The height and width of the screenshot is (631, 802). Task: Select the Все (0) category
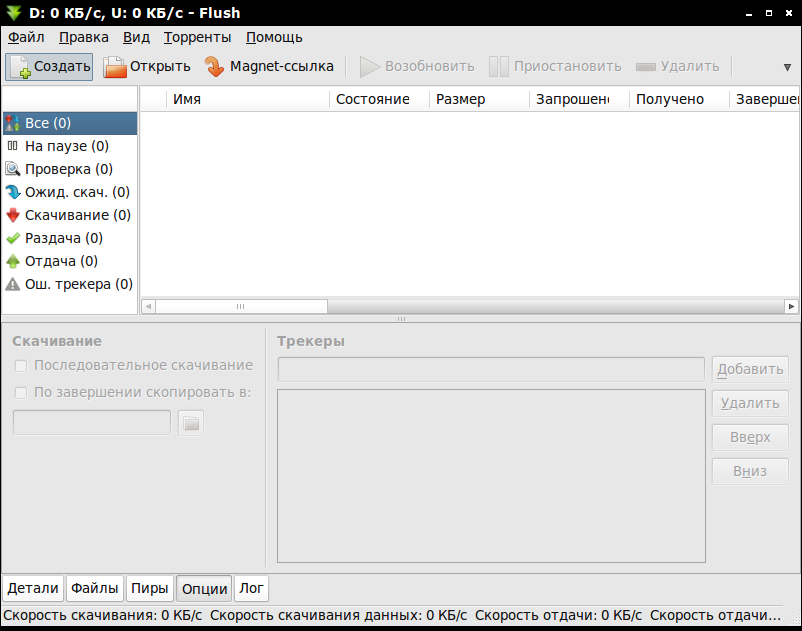[70, 123]
